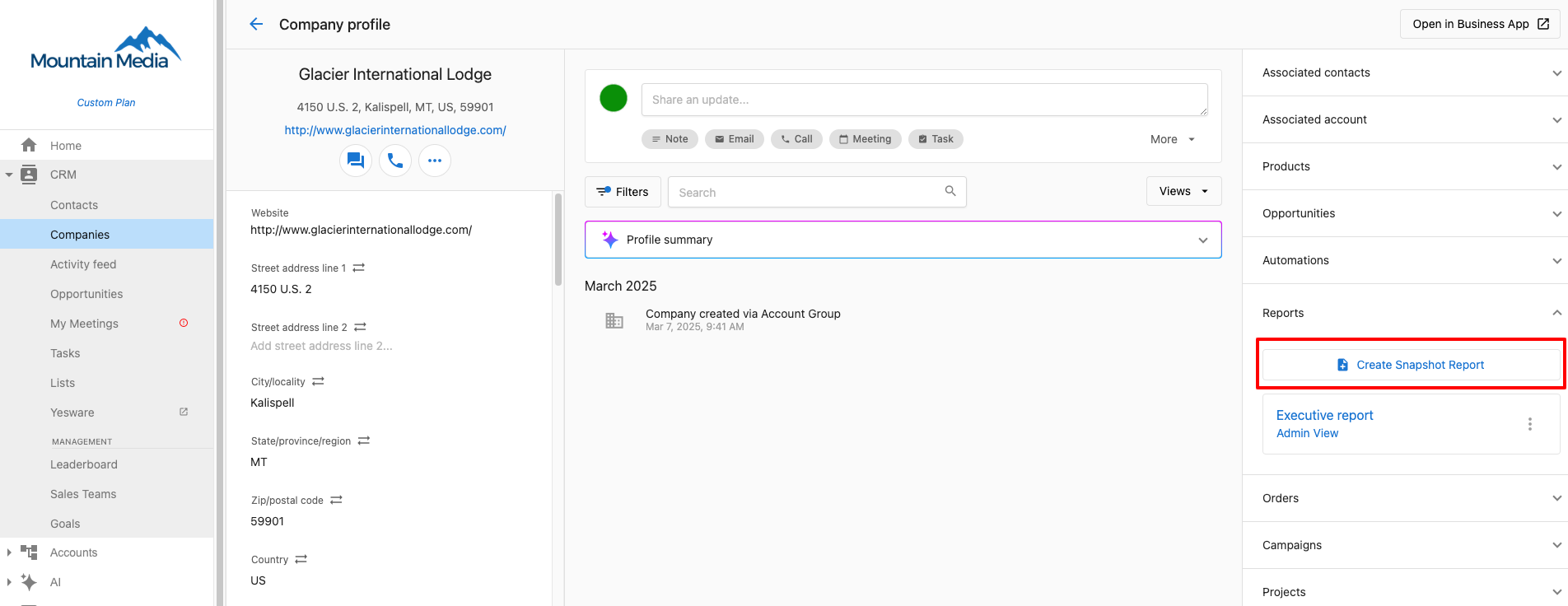Open Leaderboard in the sidebar

coord(84,464)
